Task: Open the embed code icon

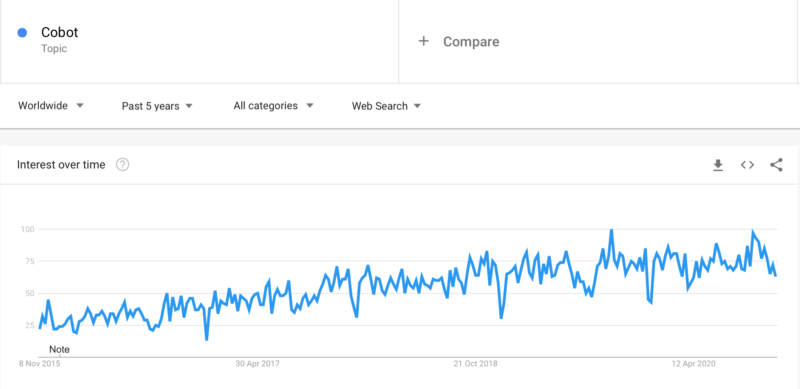Action: click(747, 165)
